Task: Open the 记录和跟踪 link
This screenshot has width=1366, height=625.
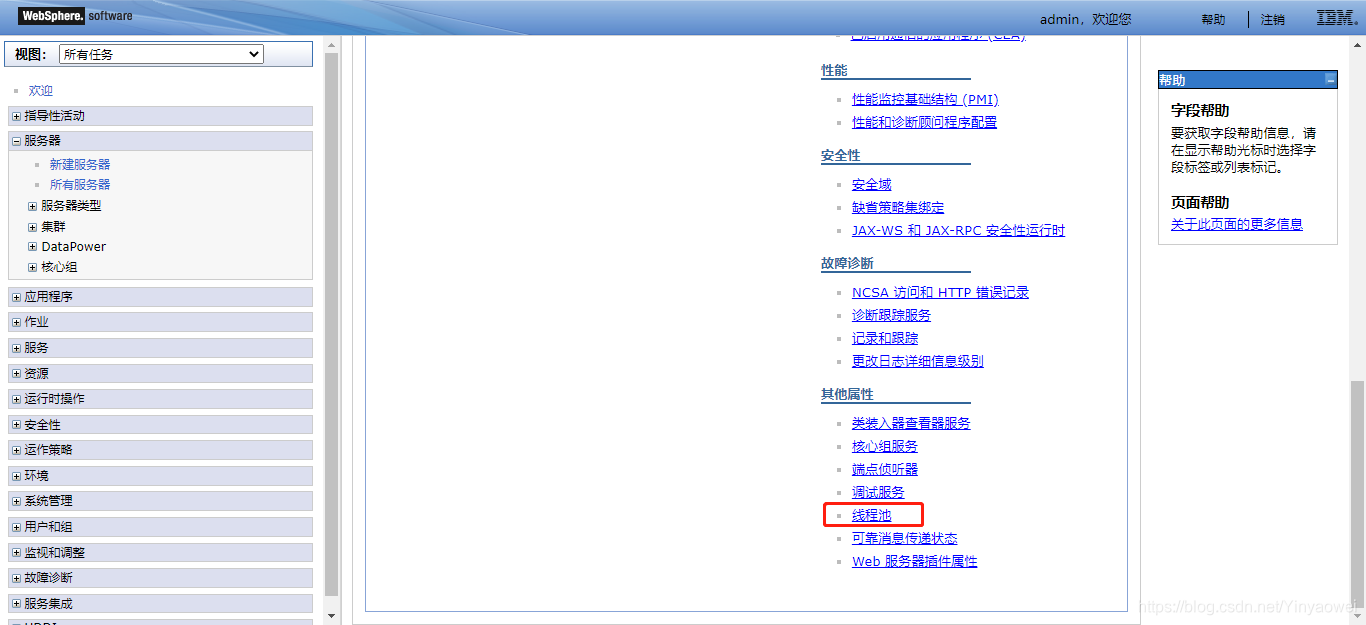Action: (x=885, y=338)
